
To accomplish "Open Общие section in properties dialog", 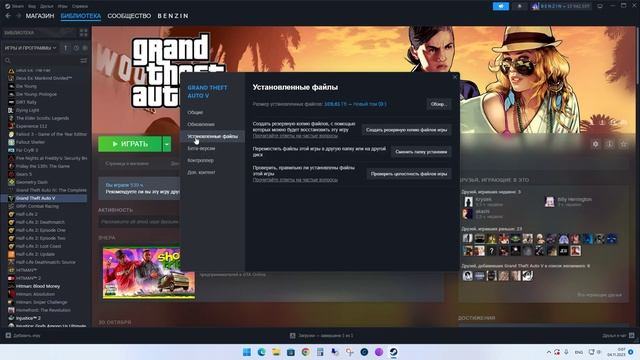I will pyautogui.click(x=195, y=112).
